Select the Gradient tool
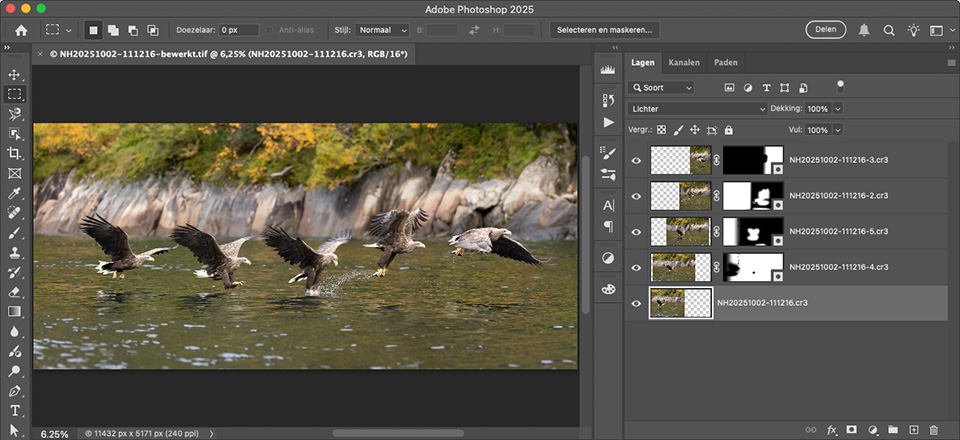960x440 pixels. pyautogui.click(x=14, y=311)
